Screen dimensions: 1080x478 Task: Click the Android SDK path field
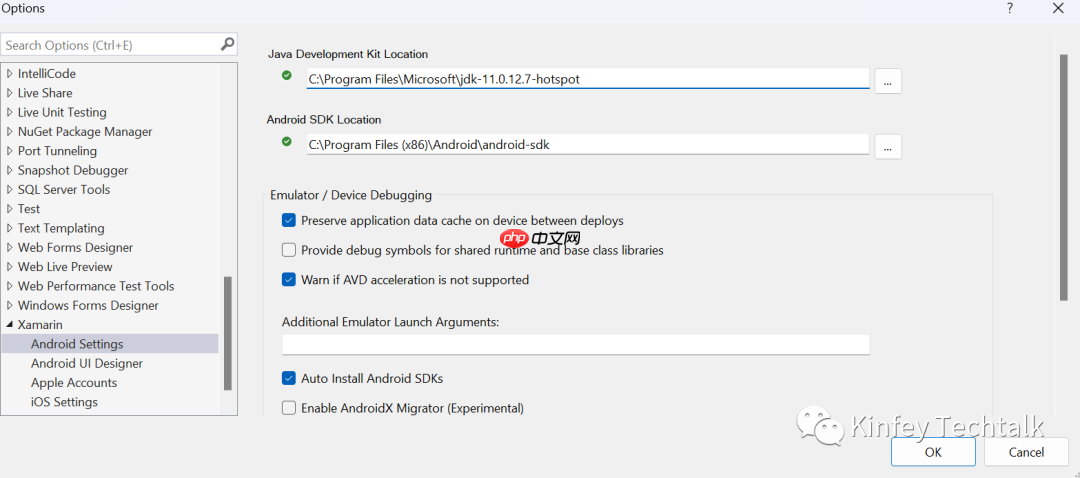tap(588, 145)
